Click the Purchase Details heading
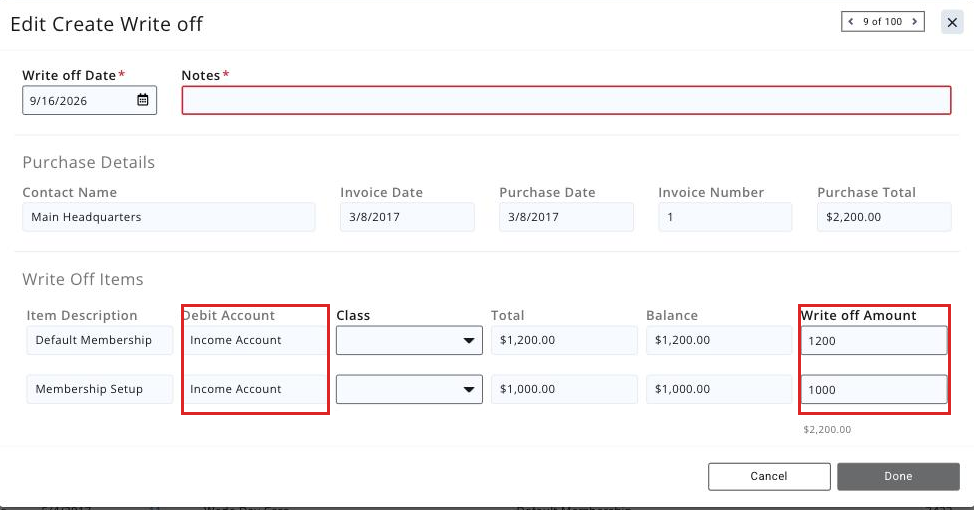Viewport: 974px width, 510px height. pos(89,162)
